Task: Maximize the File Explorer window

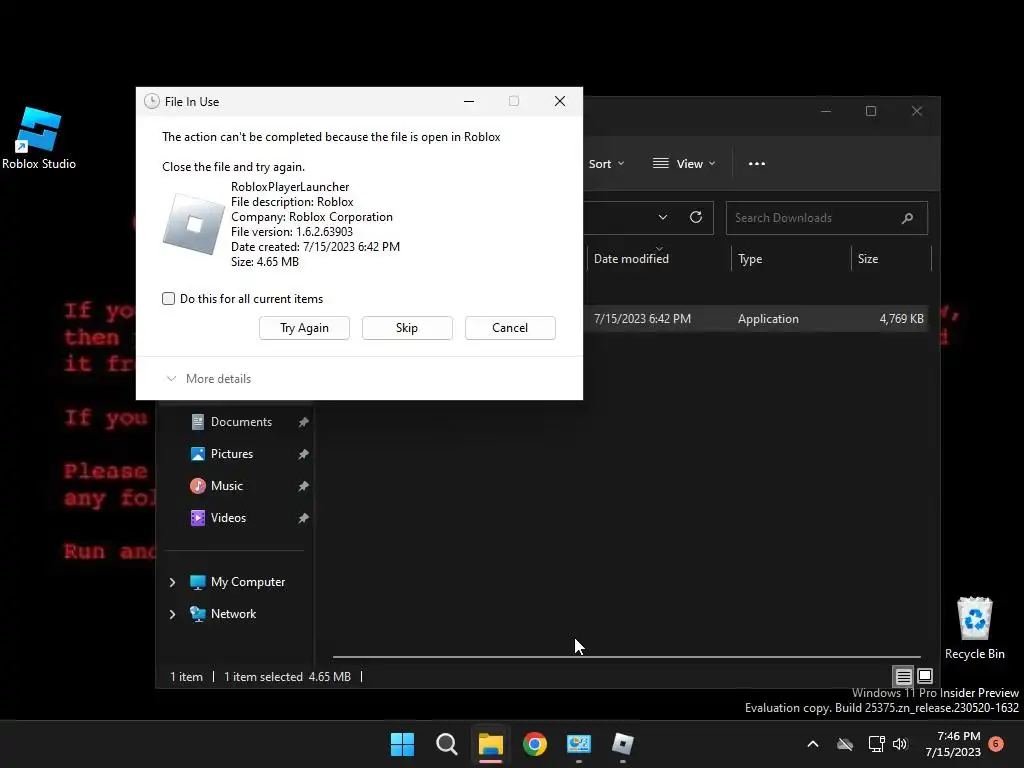Action: pos(871,111)
